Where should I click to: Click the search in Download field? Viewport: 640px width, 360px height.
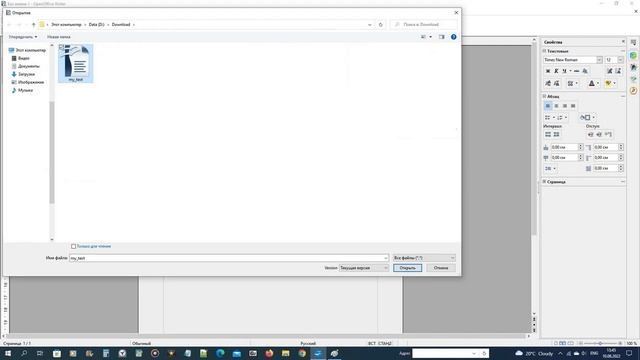click(x=424, y=24)
